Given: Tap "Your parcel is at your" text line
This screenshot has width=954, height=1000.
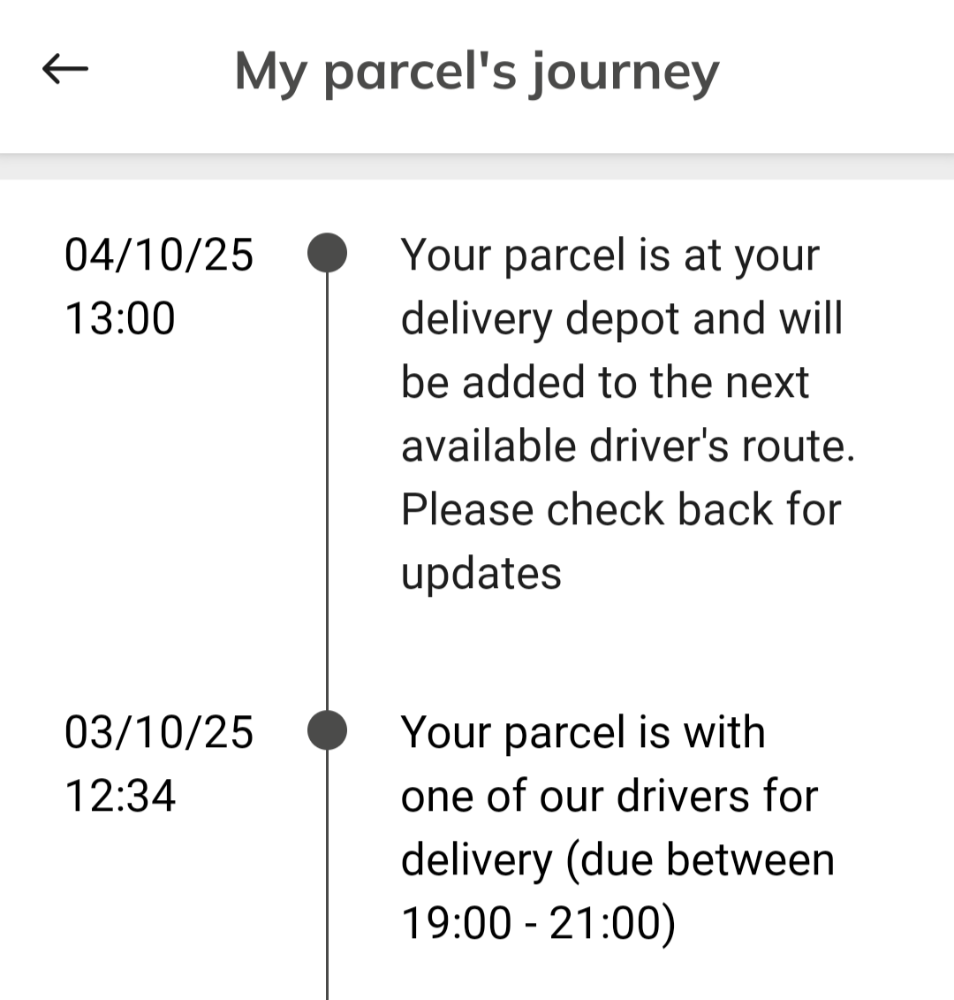Looking at the screenshot, I should [609, 256].
